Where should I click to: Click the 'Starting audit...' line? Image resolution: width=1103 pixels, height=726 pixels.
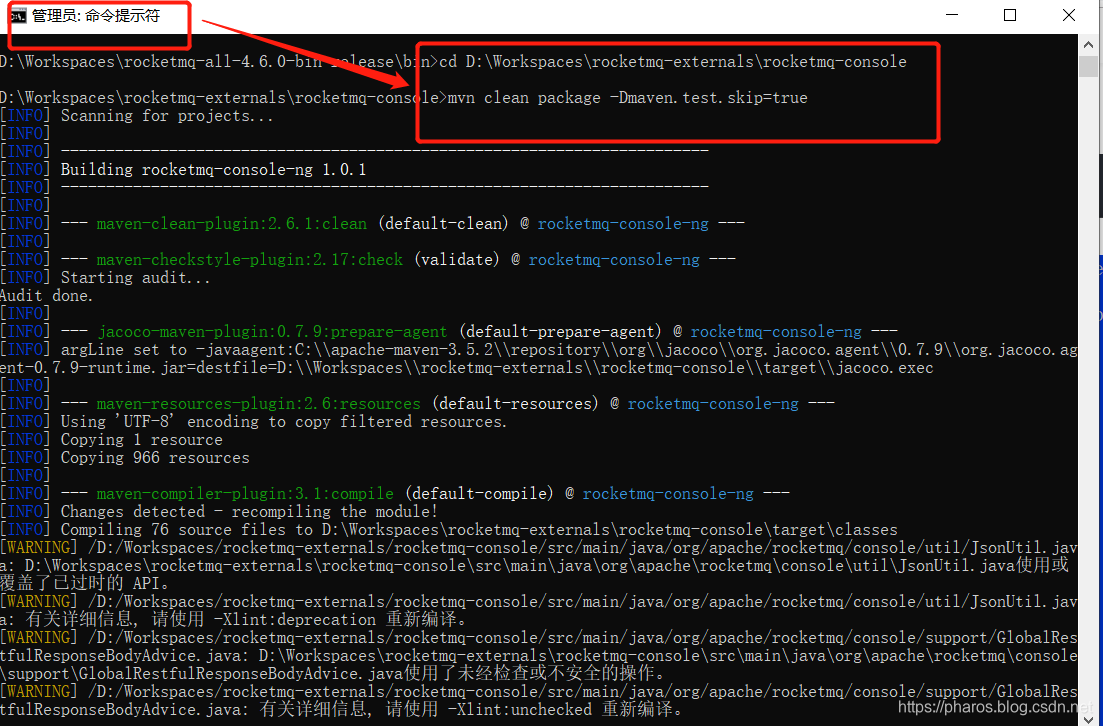tap(135, 278)
